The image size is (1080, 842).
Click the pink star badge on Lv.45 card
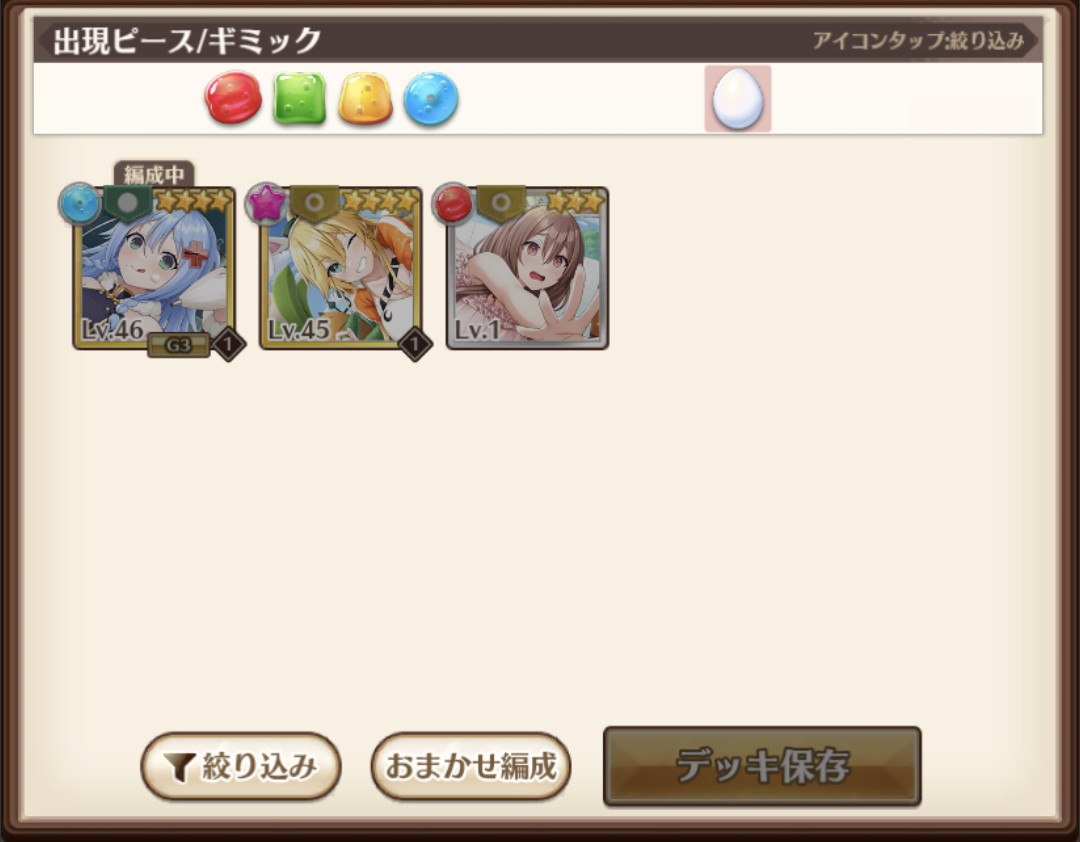click(267, 203)
